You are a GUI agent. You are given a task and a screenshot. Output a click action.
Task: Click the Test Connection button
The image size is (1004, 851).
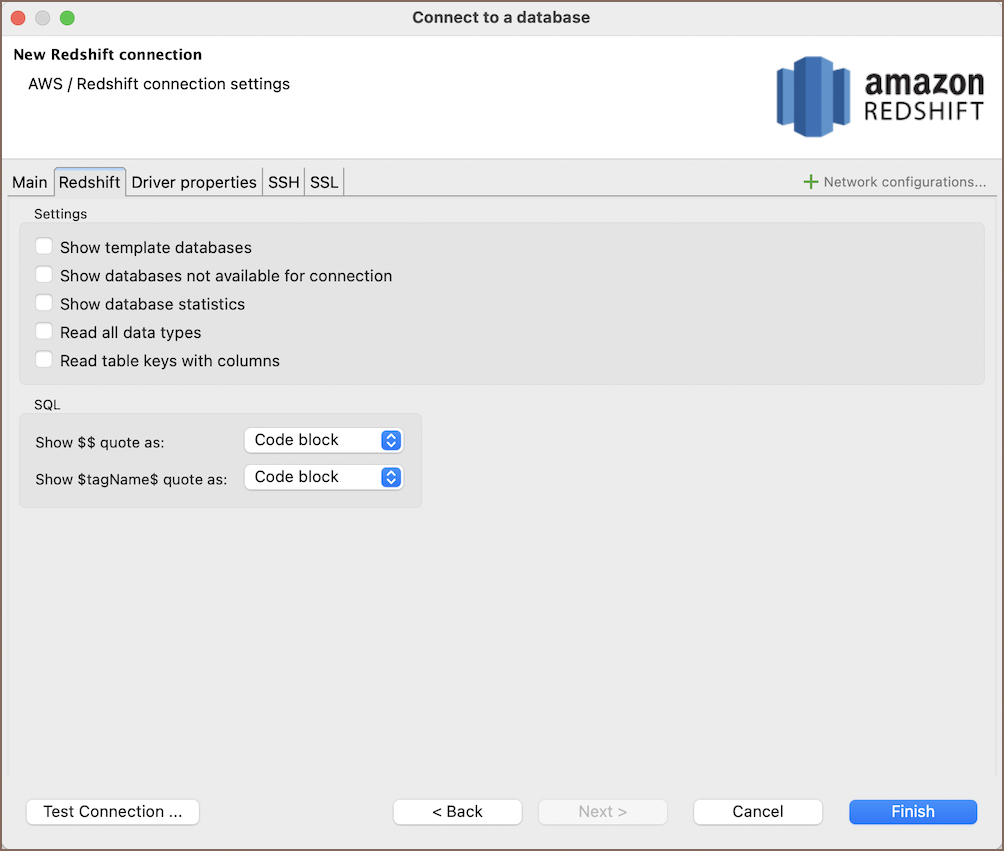[113, 812]
